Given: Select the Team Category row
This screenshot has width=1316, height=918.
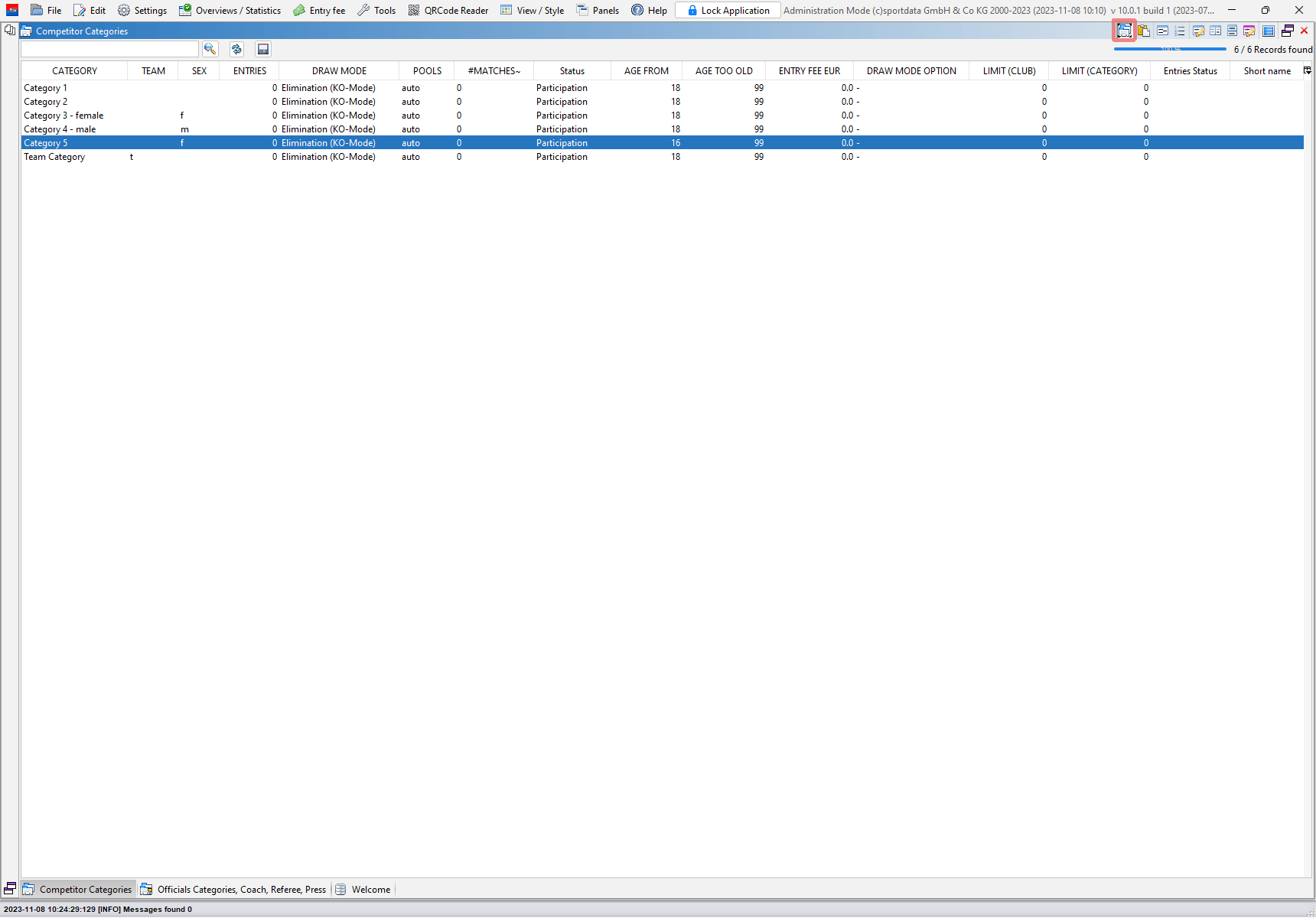Looking at the screenshot, I should click(x=54, y=157).
